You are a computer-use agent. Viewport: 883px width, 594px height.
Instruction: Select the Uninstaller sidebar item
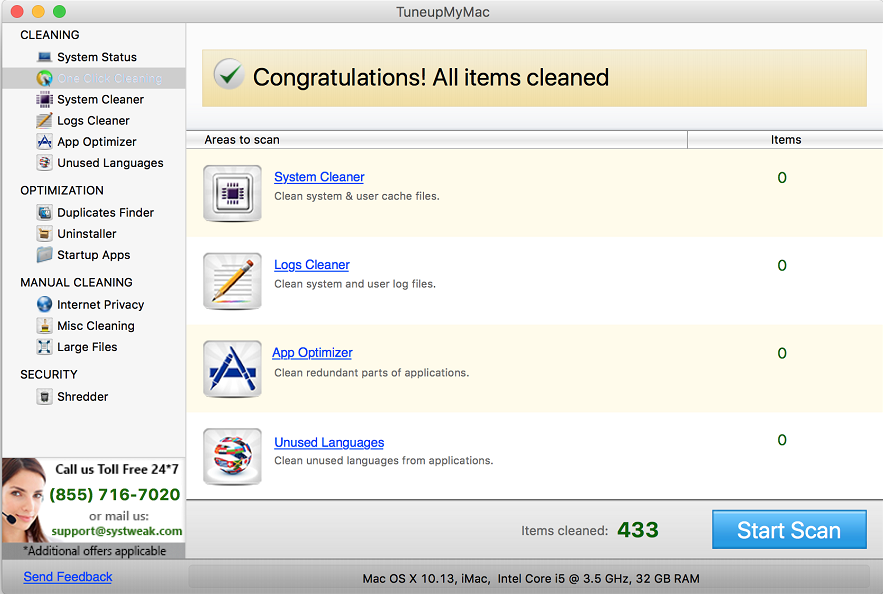(87, 234)
